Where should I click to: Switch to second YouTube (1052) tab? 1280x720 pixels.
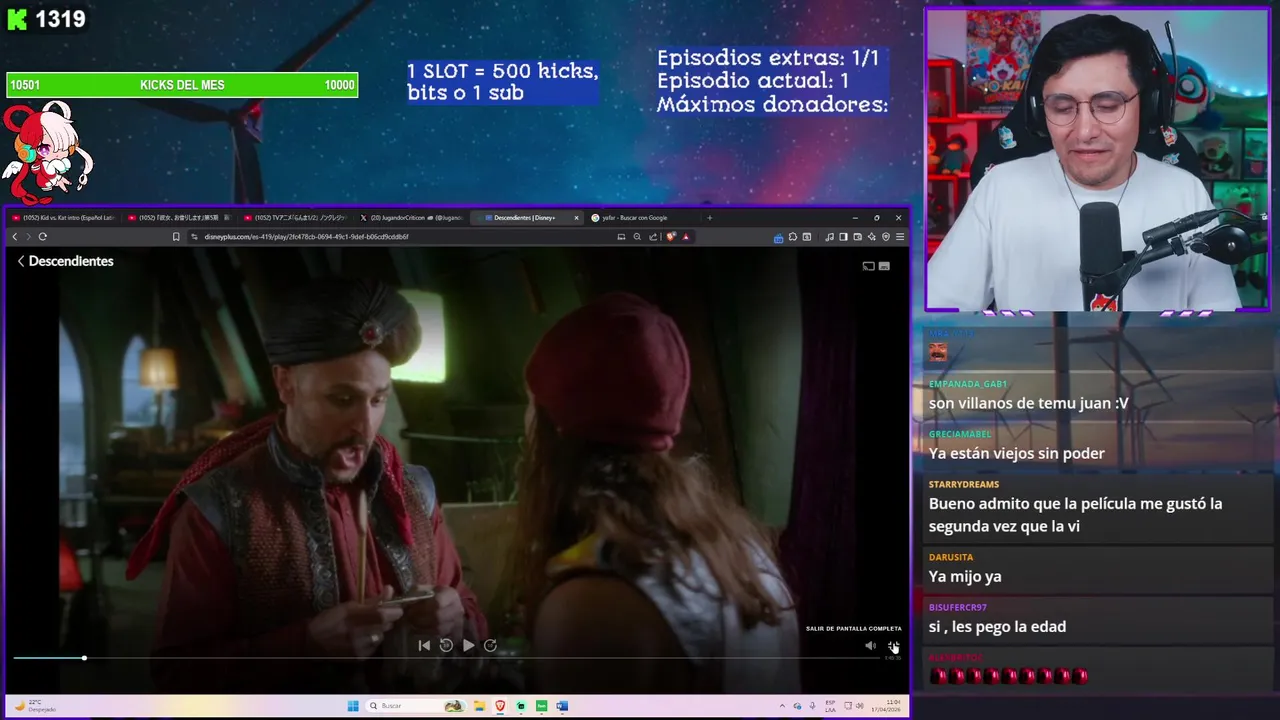pos(179,217)
